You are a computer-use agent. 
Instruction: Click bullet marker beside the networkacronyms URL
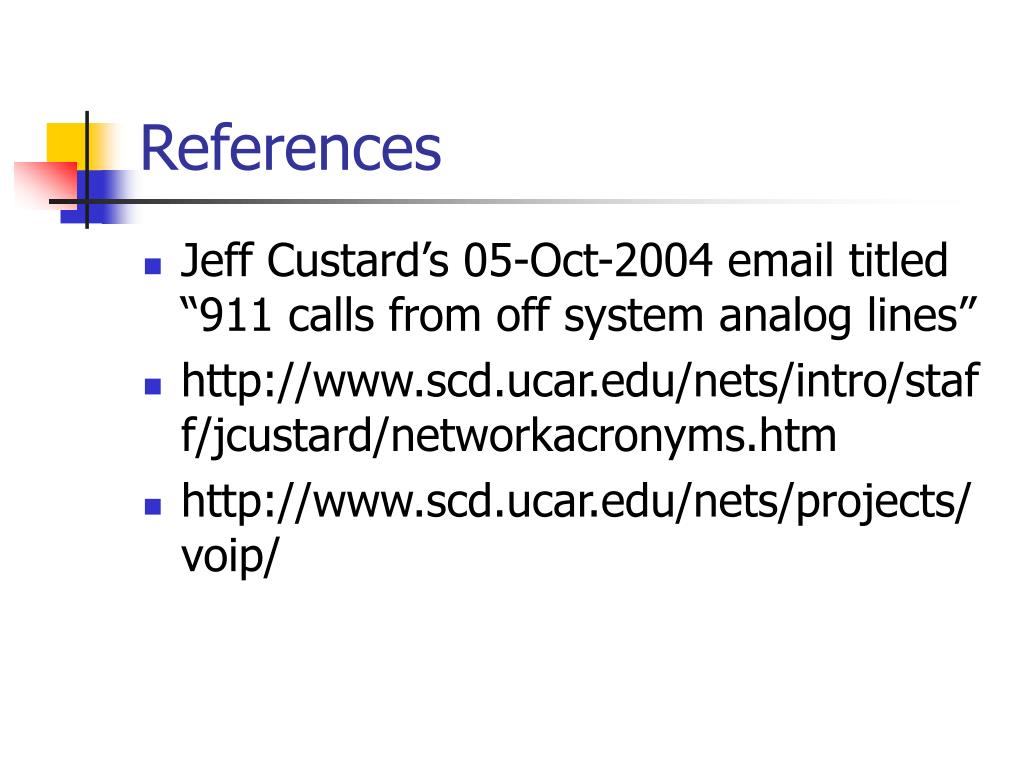tap(152, 386)
